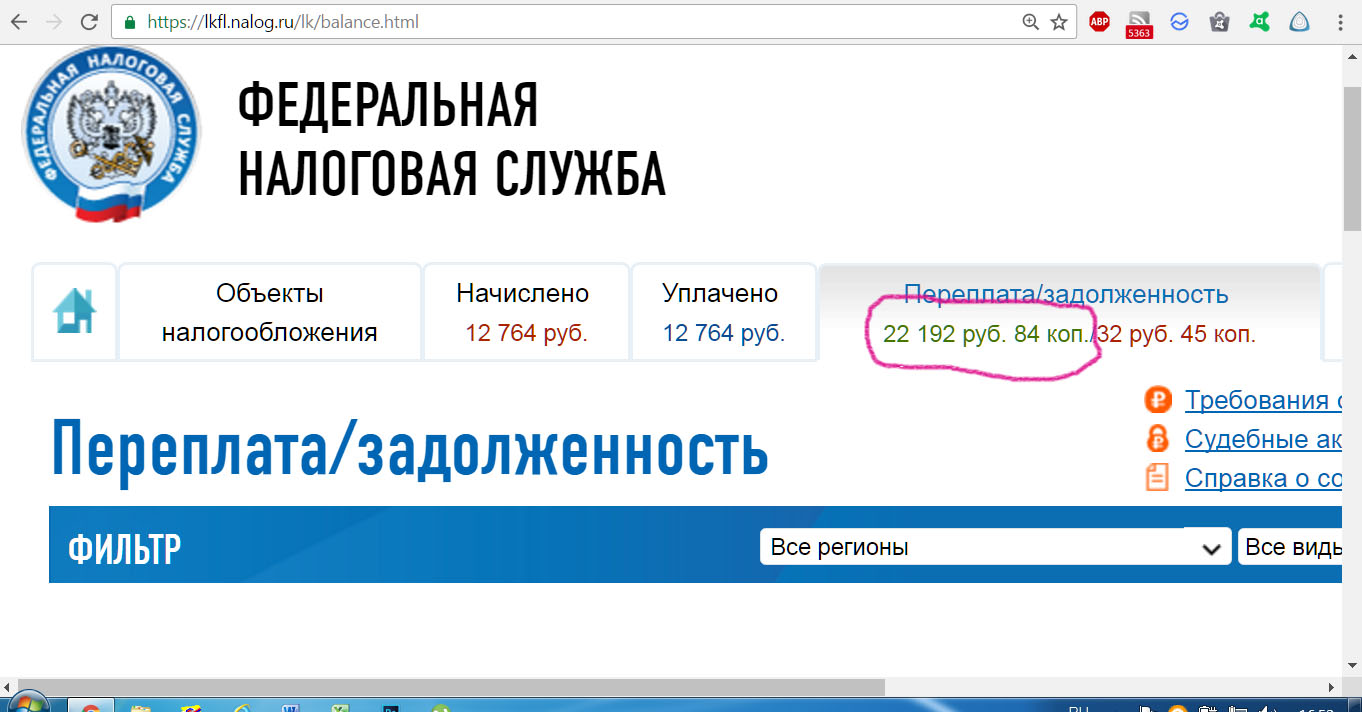Click the browser Forward arrow
This screenshot has height=712, width=1362.
54,22
